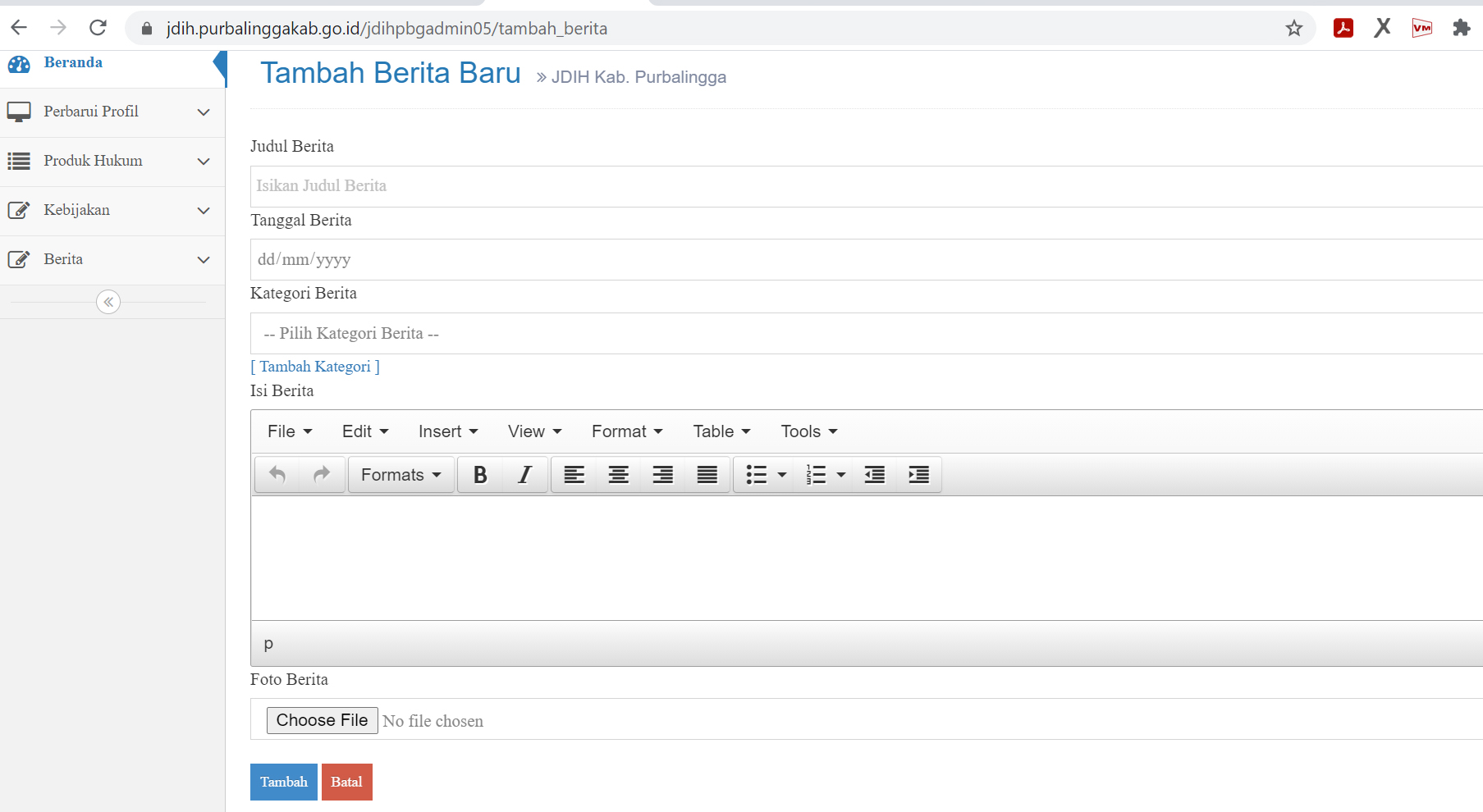The height and width of the screenshot is (812, 1483).
Task: Increase indent in editor
Action: coord(919,475)
